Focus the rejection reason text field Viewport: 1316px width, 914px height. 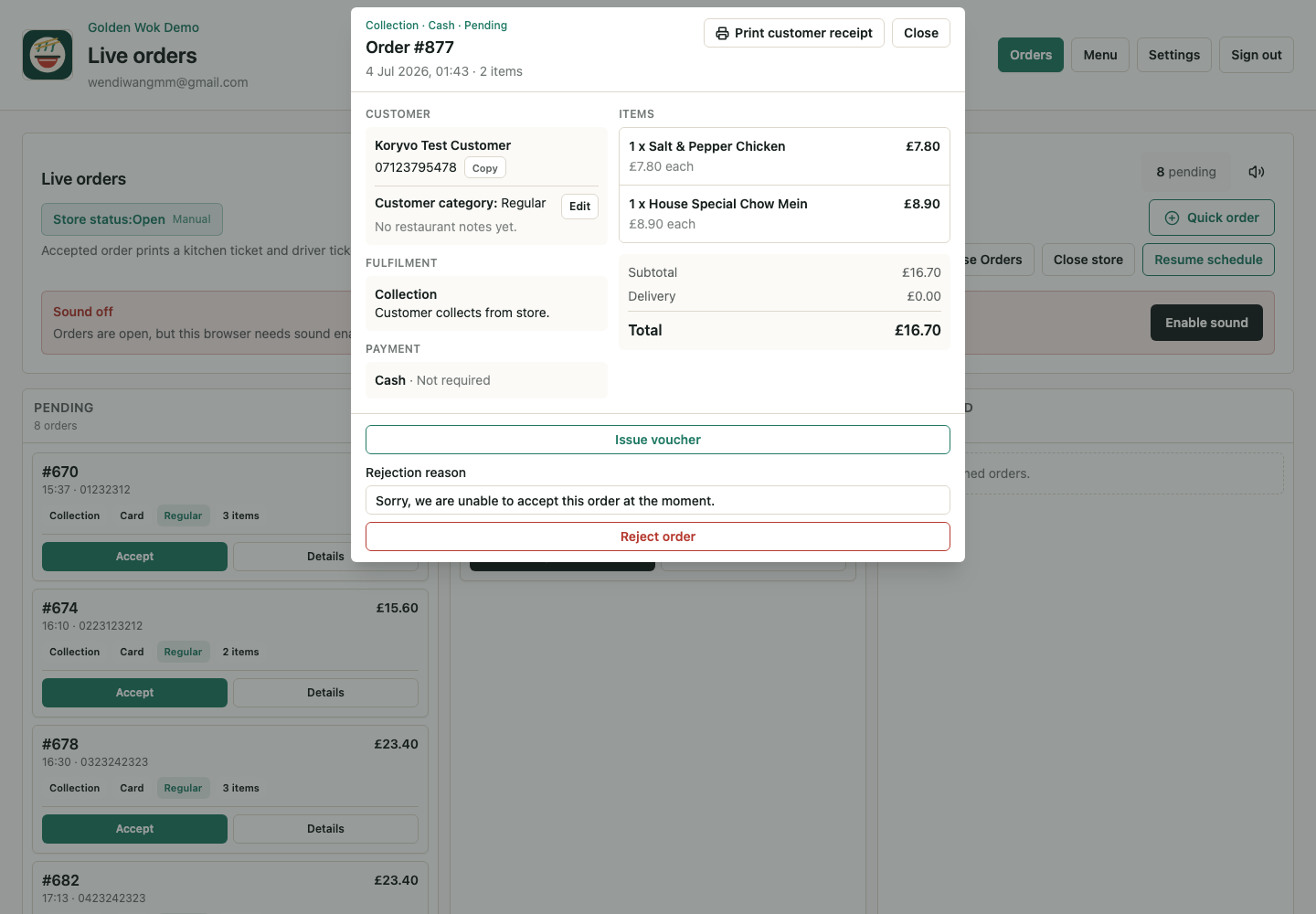[x=658, y=500]
